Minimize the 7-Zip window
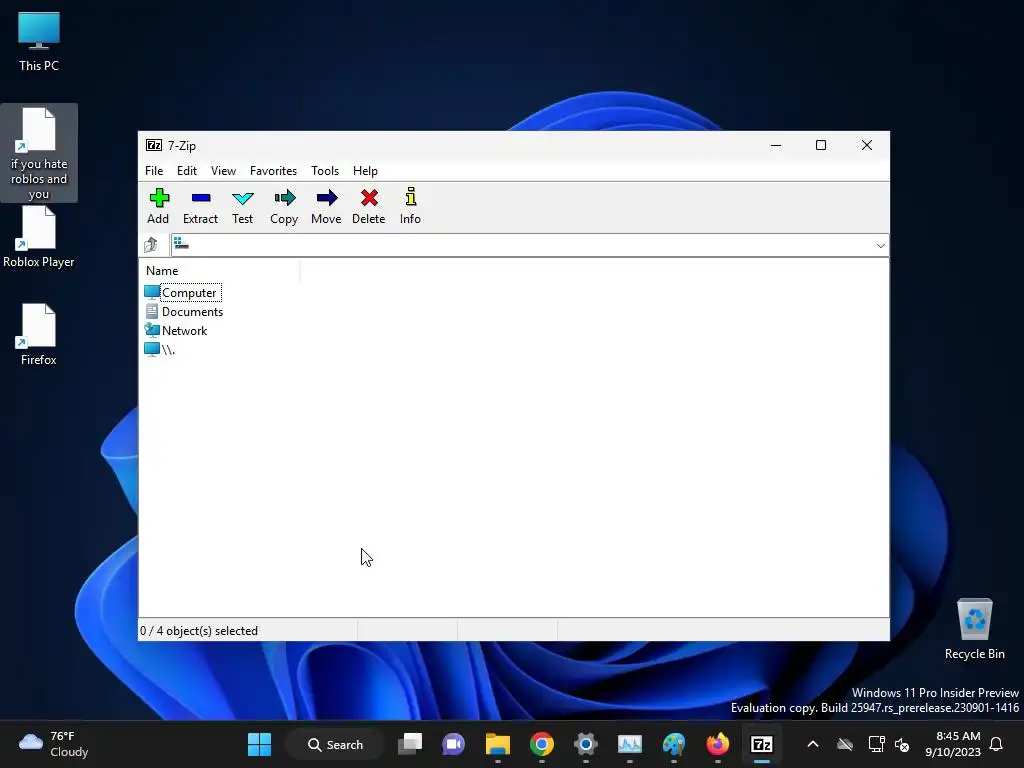The width and height of the screenshot is (1024, 768). pos(776,145)
